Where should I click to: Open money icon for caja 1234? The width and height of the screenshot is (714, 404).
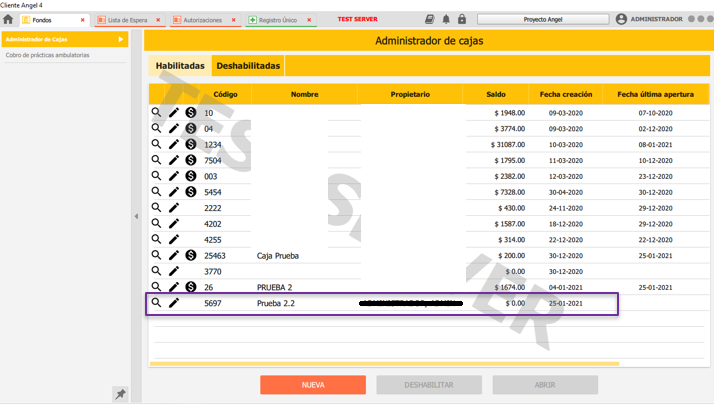[191, 144]
